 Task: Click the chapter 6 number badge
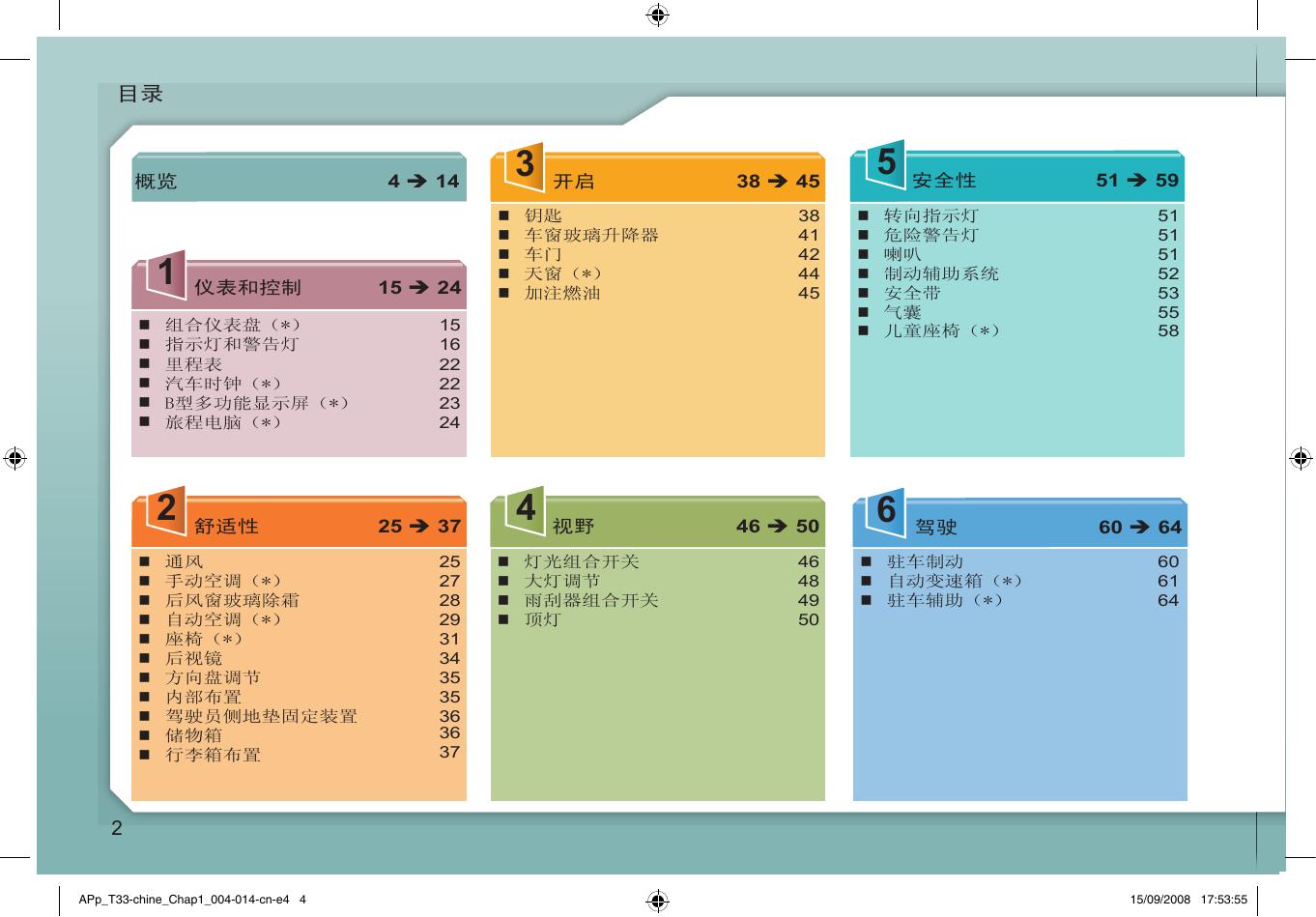coord(886,510)
